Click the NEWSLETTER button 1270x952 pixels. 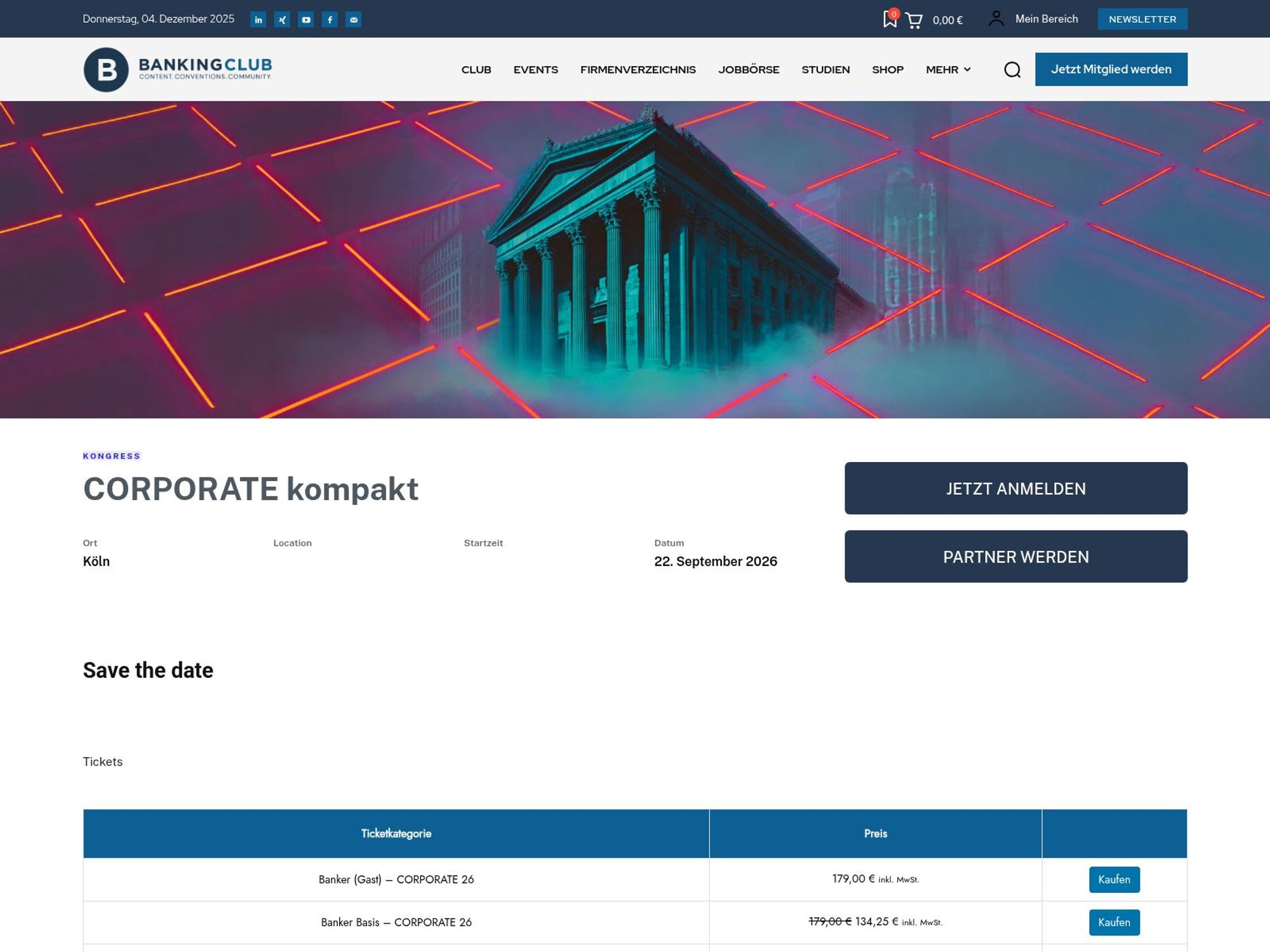pos(1142,19)
